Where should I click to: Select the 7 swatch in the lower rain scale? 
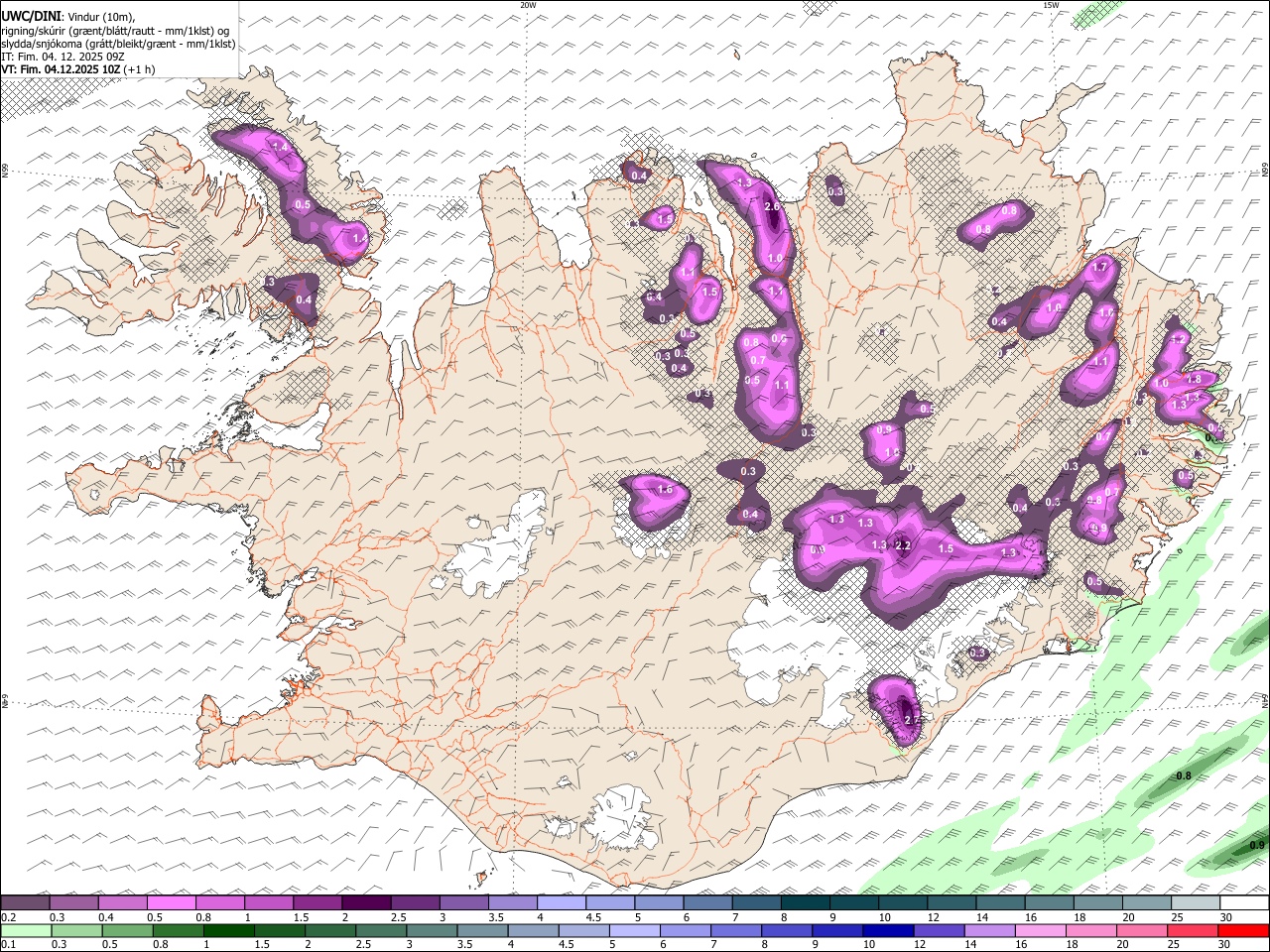click(x=735, y=930)
